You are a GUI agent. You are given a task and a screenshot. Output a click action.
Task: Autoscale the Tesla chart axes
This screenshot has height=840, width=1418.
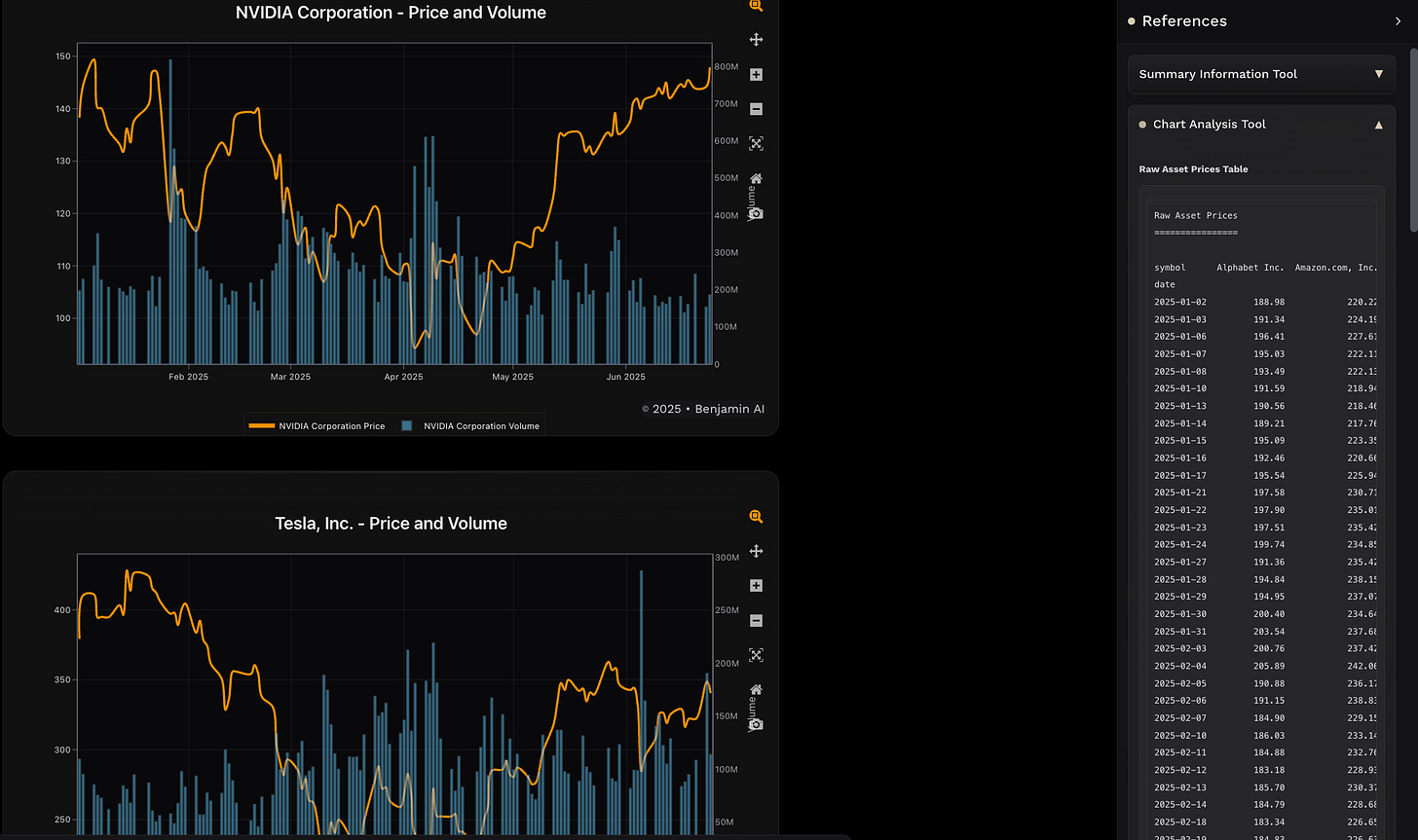[756, 655]
